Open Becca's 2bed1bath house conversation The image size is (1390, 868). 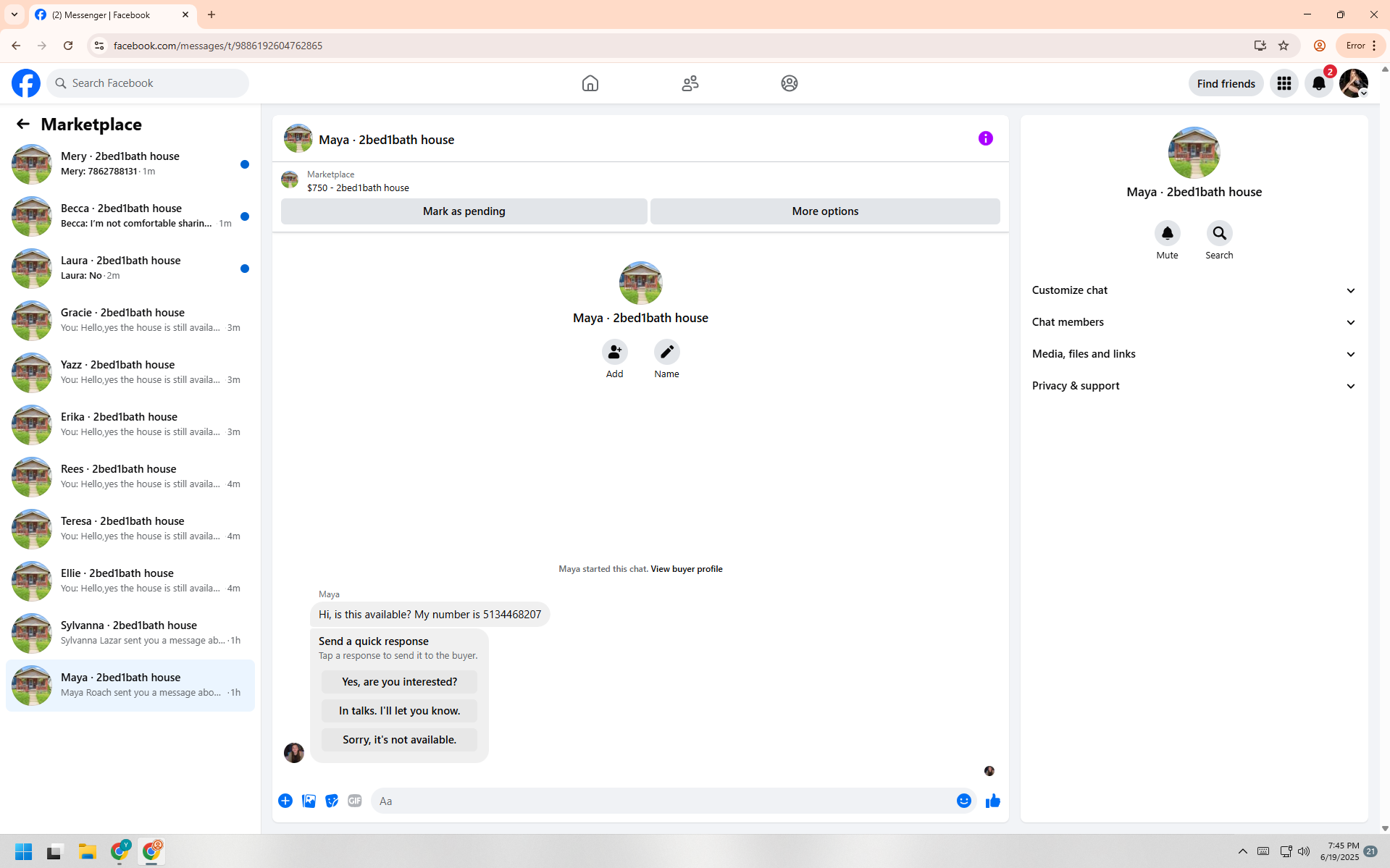pyautogui.click(x=130, y=216)
